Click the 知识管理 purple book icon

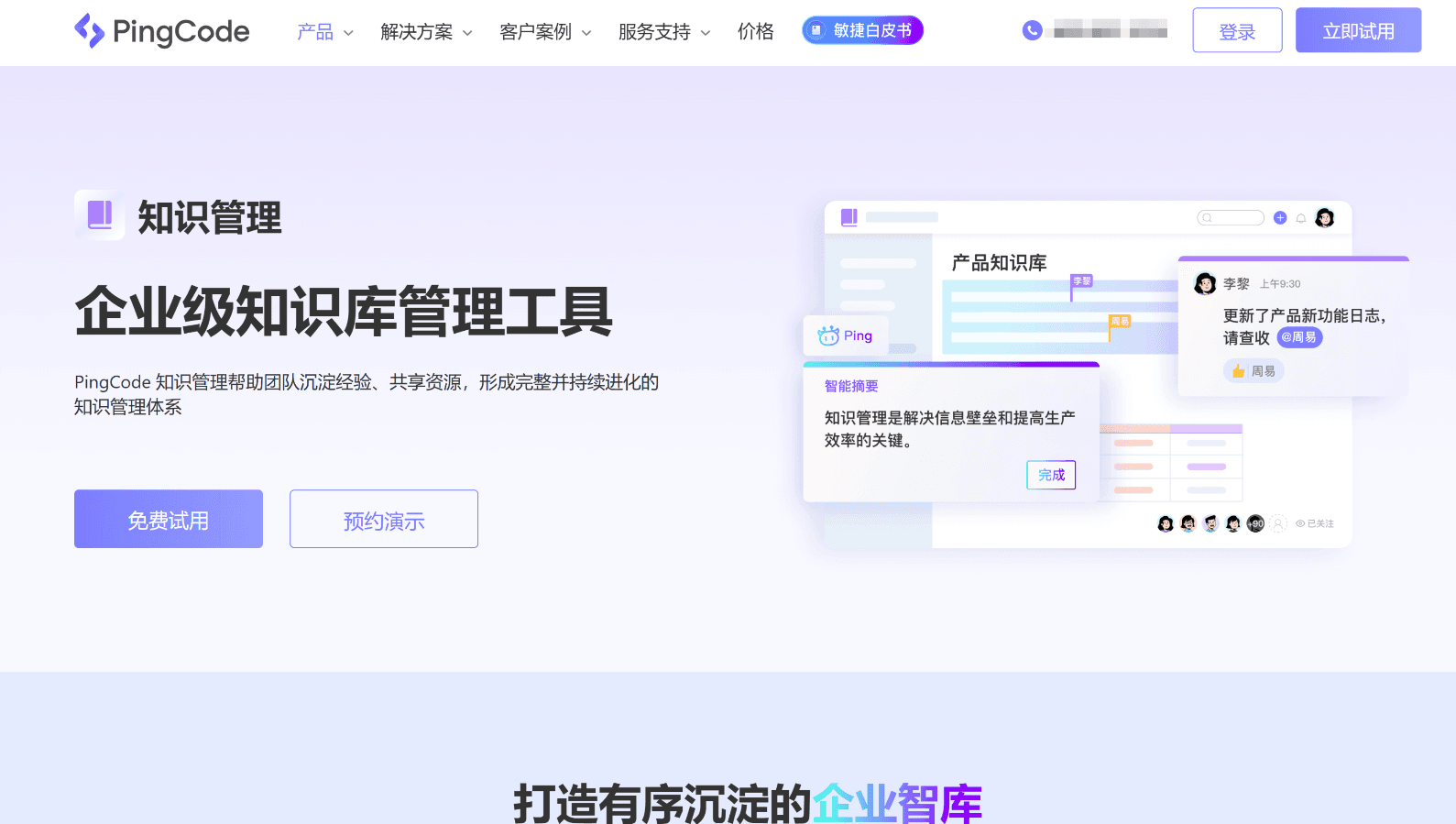point(100,215)
